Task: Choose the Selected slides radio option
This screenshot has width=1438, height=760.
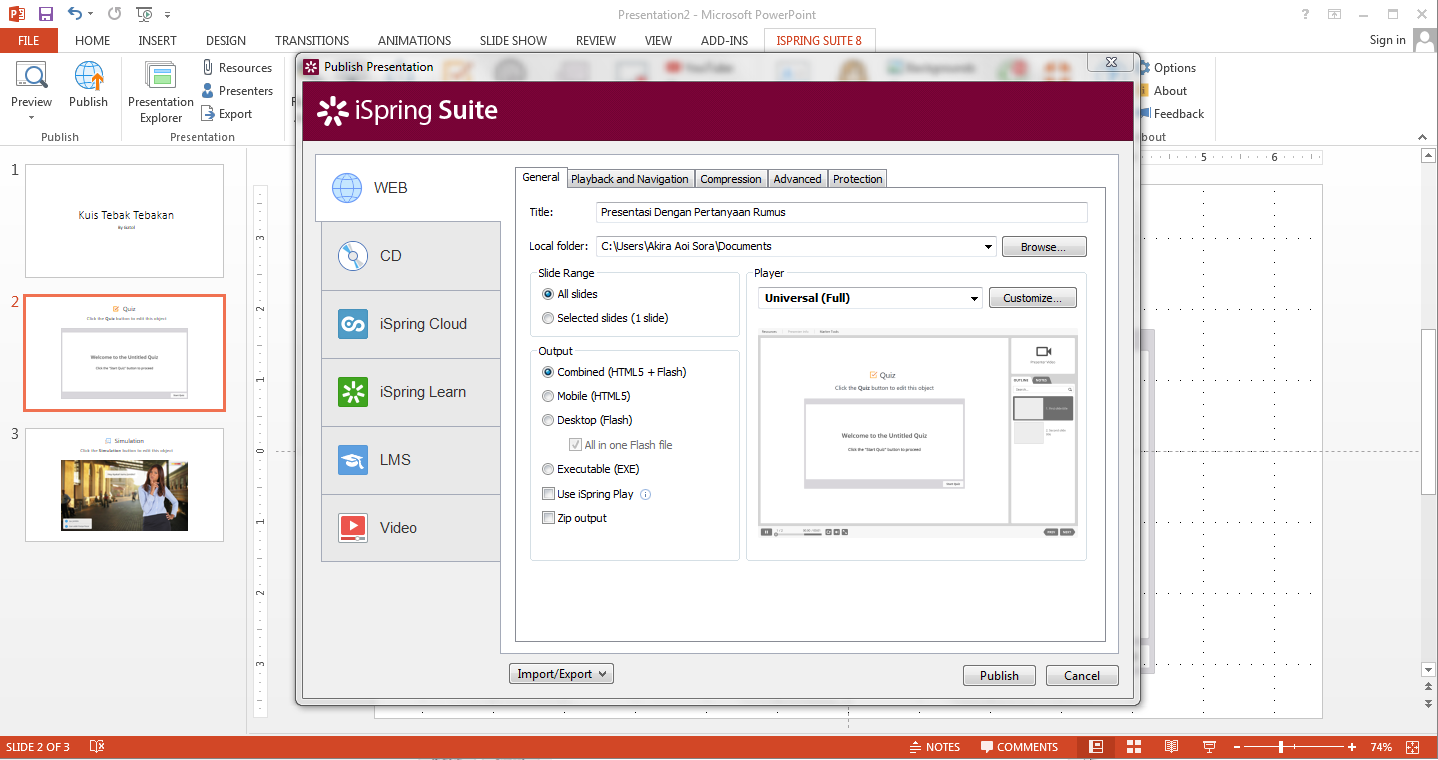Action: (548, 318)
